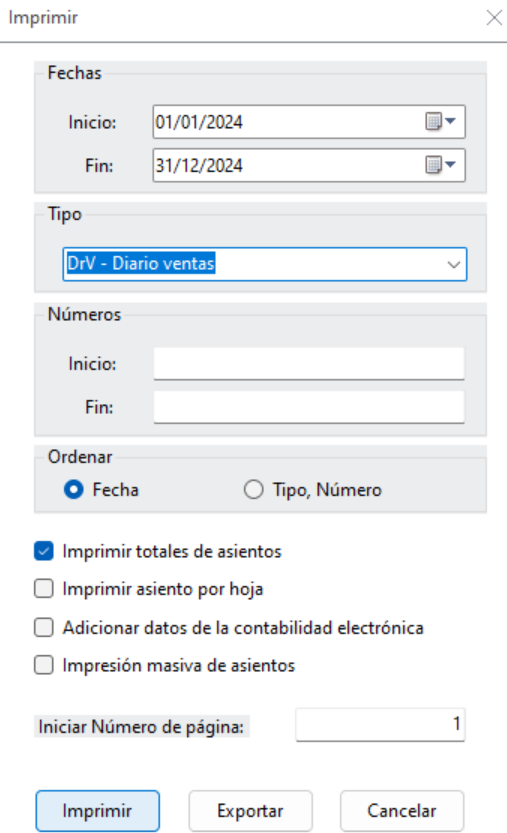Click the Exportar button
This screenshot has width=507, height=833.
[x=250, y=811]
